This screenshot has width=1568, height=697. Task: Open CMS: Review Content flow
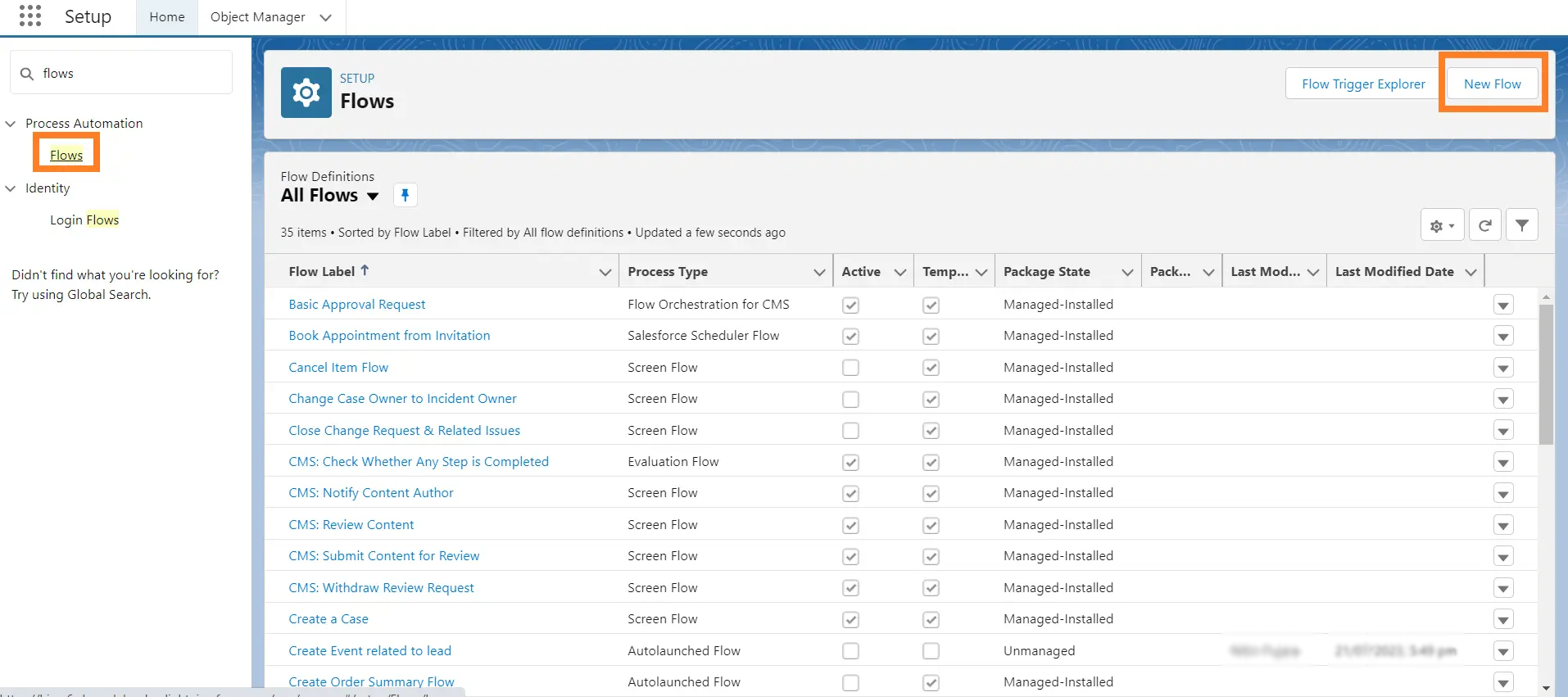point(351,525)
